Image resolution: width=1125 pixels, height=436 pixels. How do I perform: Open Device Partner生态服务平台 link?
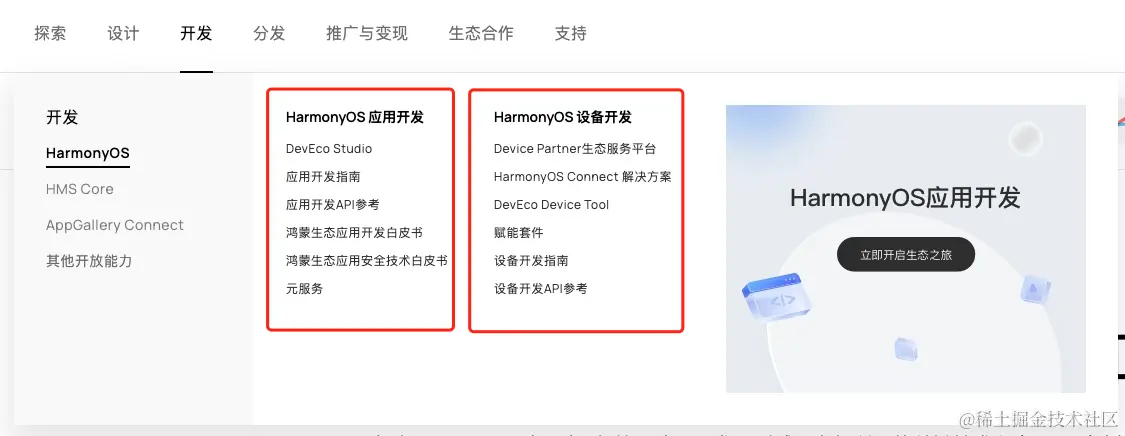coord(575,149)
